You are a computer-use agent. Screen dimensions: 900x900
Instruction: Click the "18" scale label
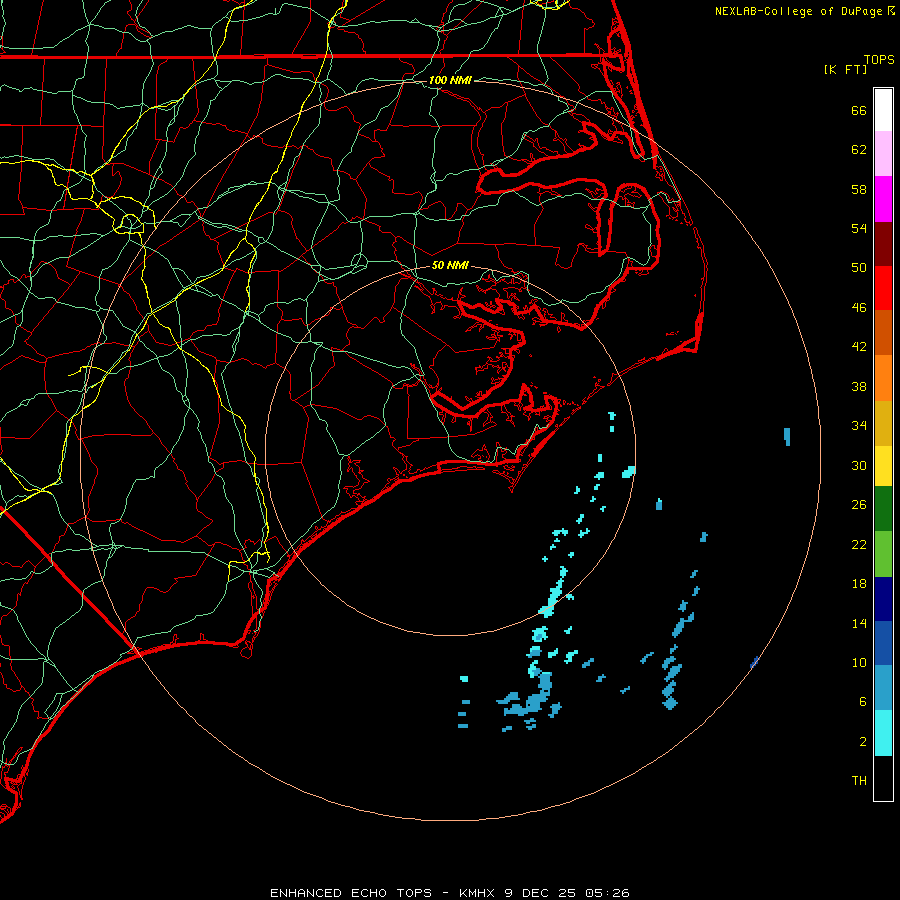(859, 584)
